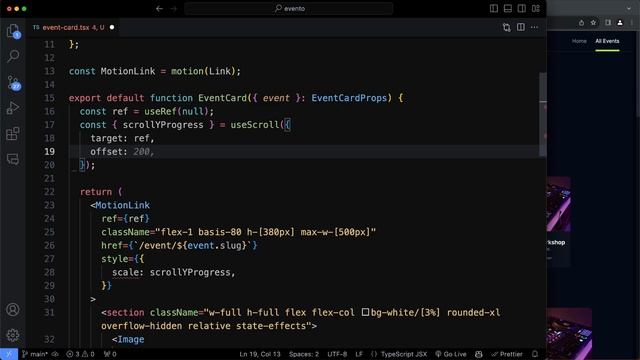Click the MotionLink tag on line 23
640x360 pixels.
pyautogui.click(x=122, y=205)
